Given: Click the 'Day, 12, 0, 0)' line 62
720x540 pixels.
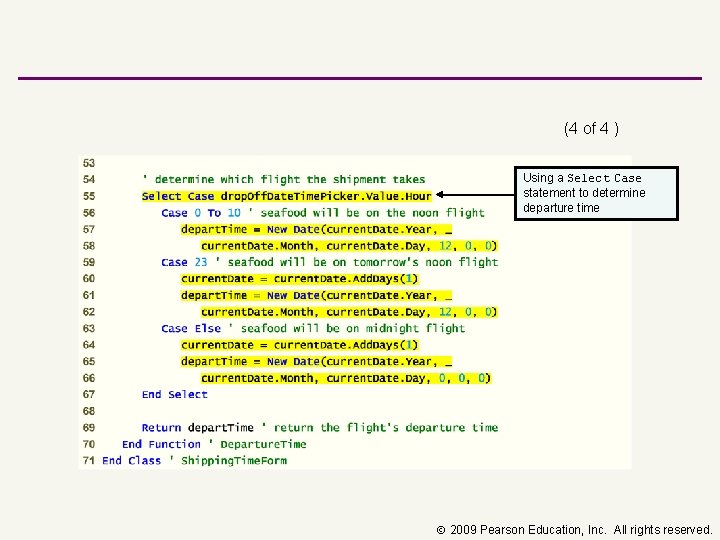Looking at the screenshot, I should click(x=349, y=312).
